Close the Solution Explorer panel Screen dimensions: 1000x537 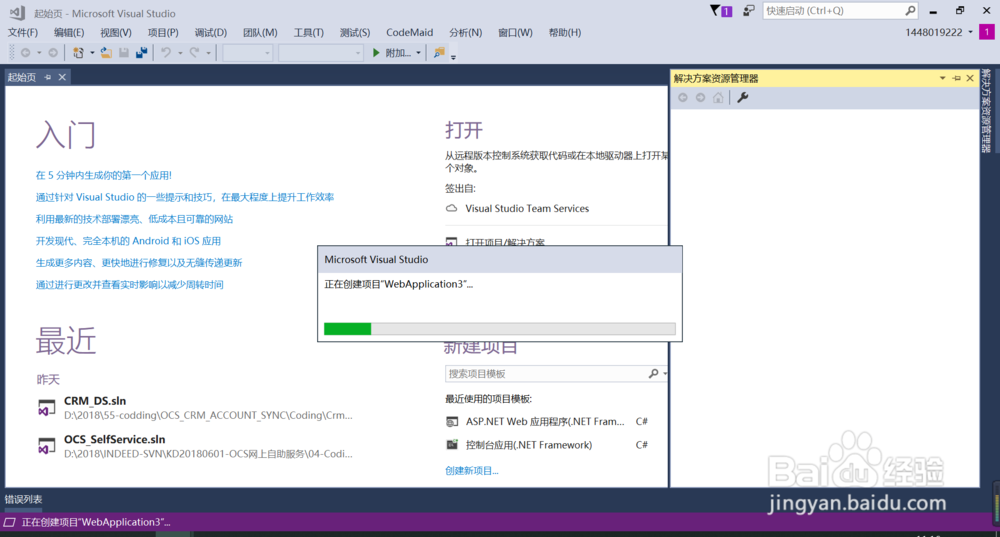(x=970, y=78)
